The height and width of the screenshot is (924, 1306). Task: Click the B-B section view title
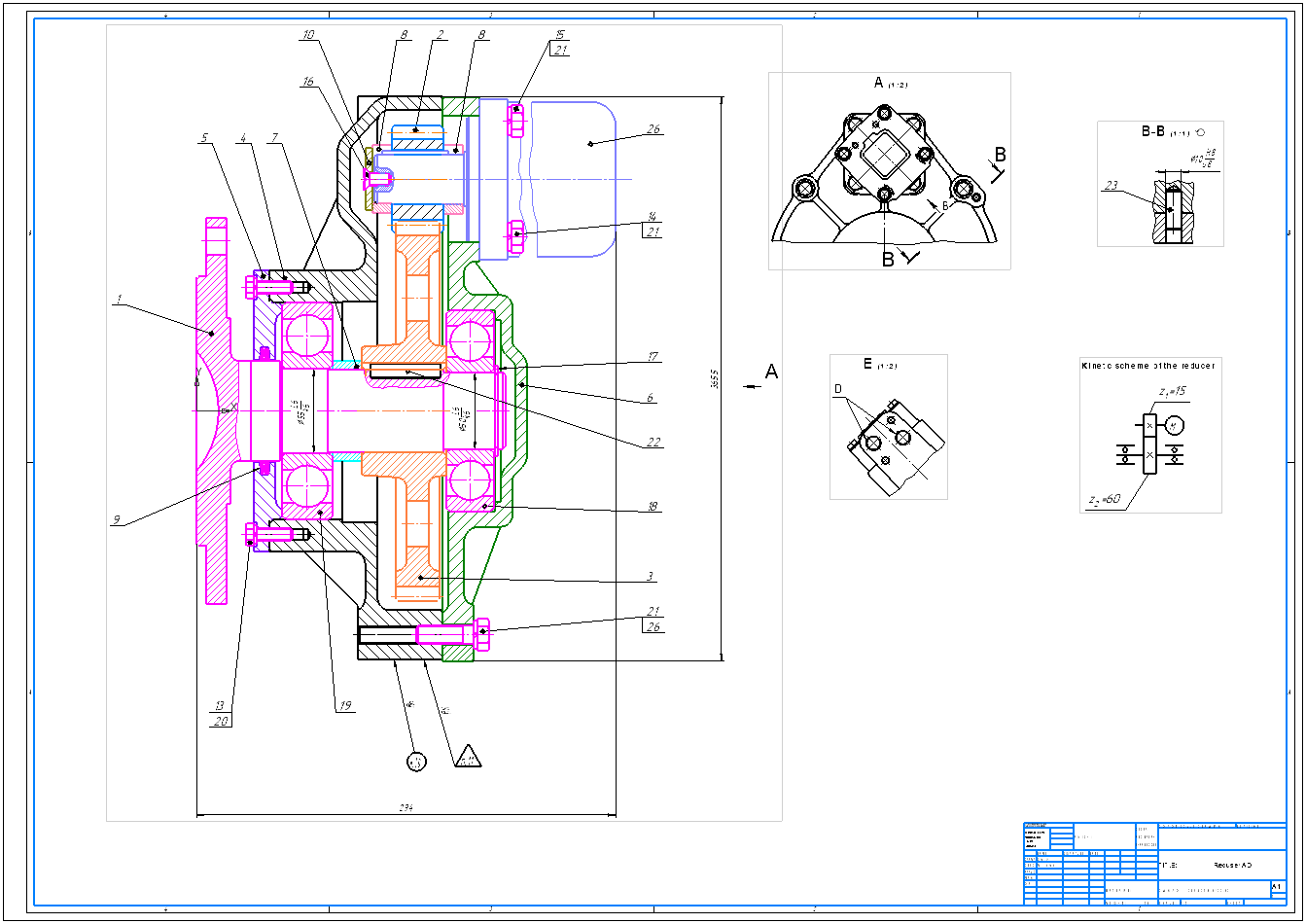point(1152,130)
